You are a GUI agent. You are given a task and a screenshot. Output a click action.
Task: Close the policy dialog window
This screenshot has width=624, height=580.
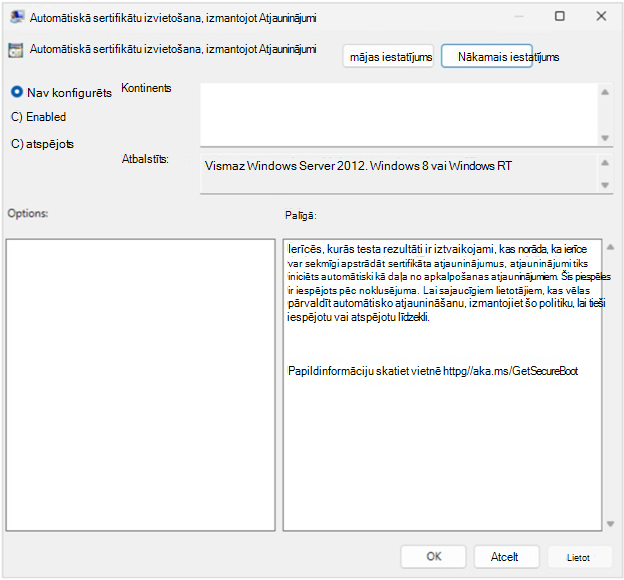coord(601,16)
